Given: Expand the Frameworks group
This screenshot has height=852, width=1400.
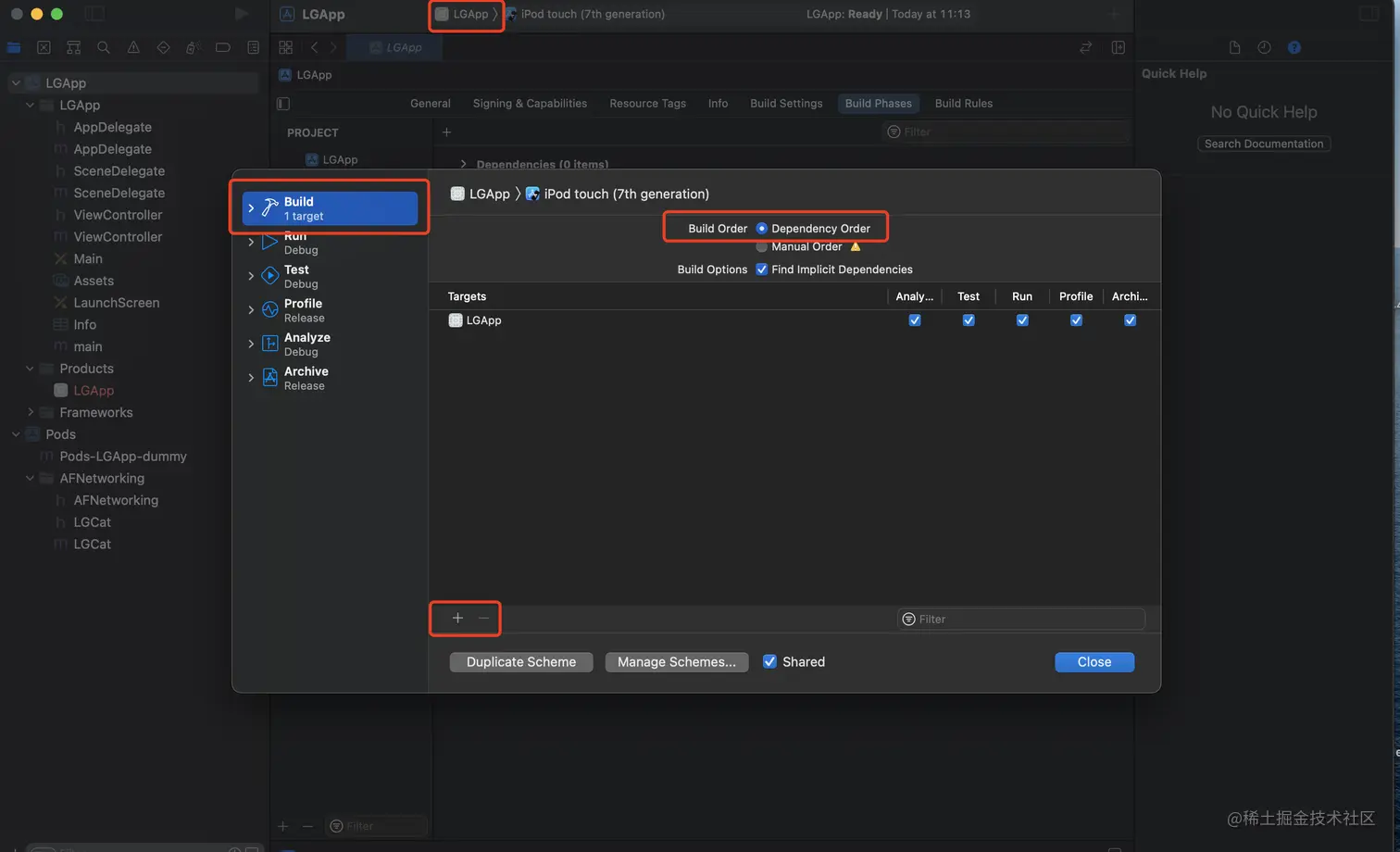Looking at the screenshot, I should (30, 412).
